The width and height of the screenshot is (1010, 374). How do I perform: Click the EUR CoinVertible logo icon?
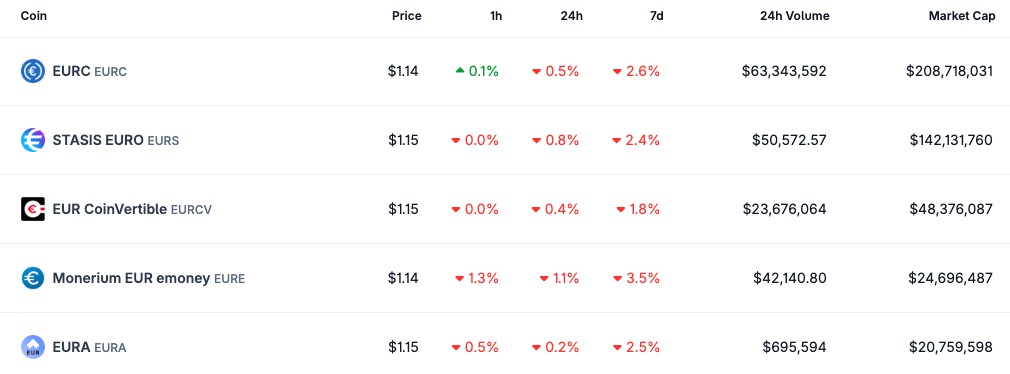32,209
